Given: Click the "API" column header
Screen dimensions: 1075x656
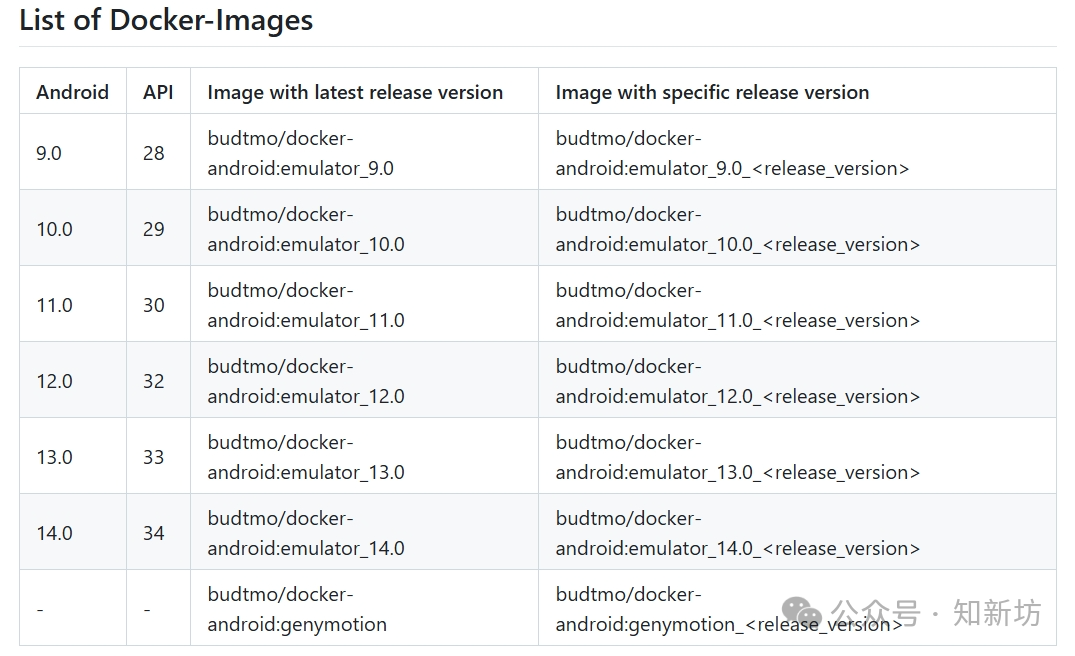Looking at the screenshot, I should [158, 92].
